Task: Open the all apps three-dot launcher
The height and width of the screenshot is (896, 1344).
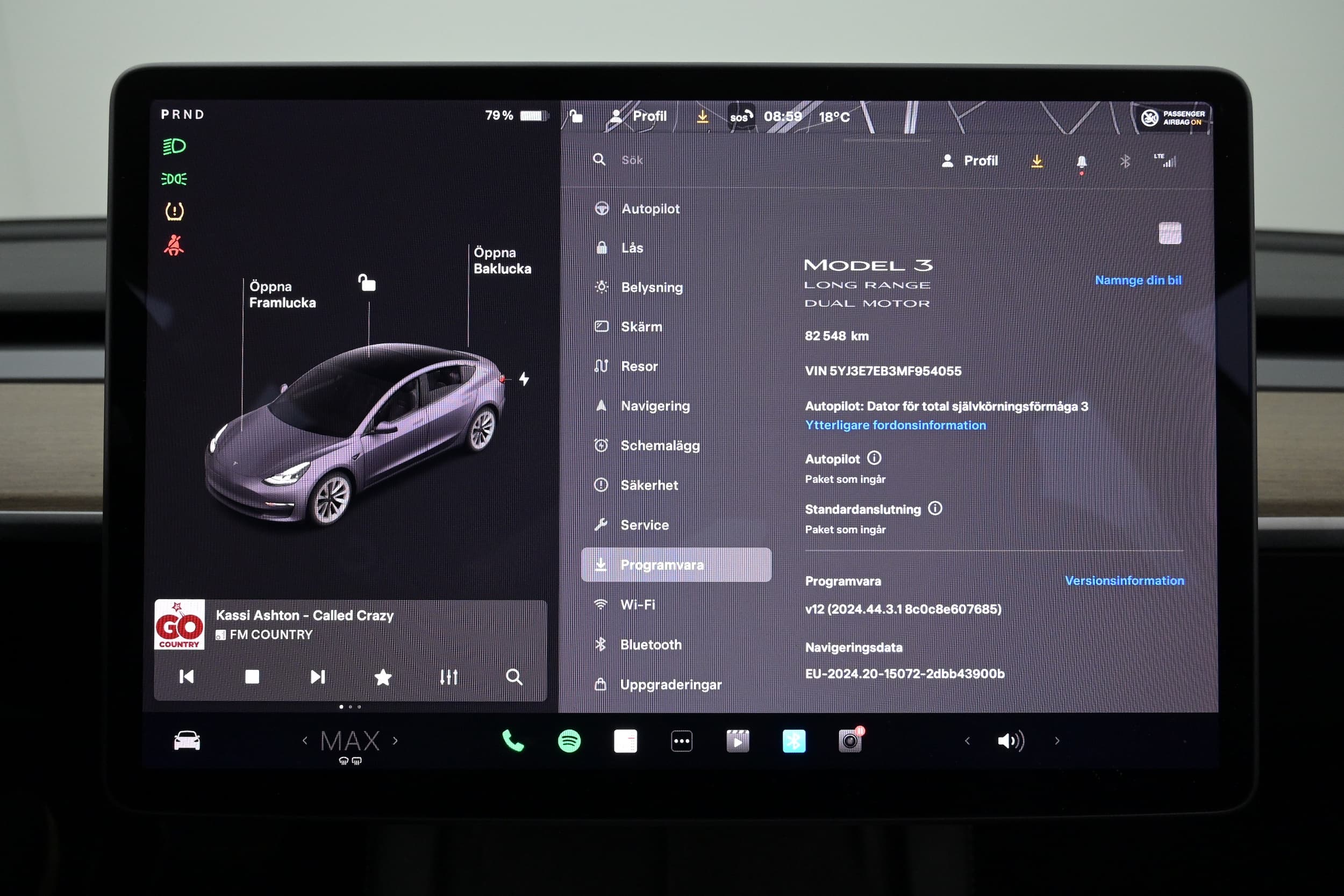Action: click(x=682, y=741)
